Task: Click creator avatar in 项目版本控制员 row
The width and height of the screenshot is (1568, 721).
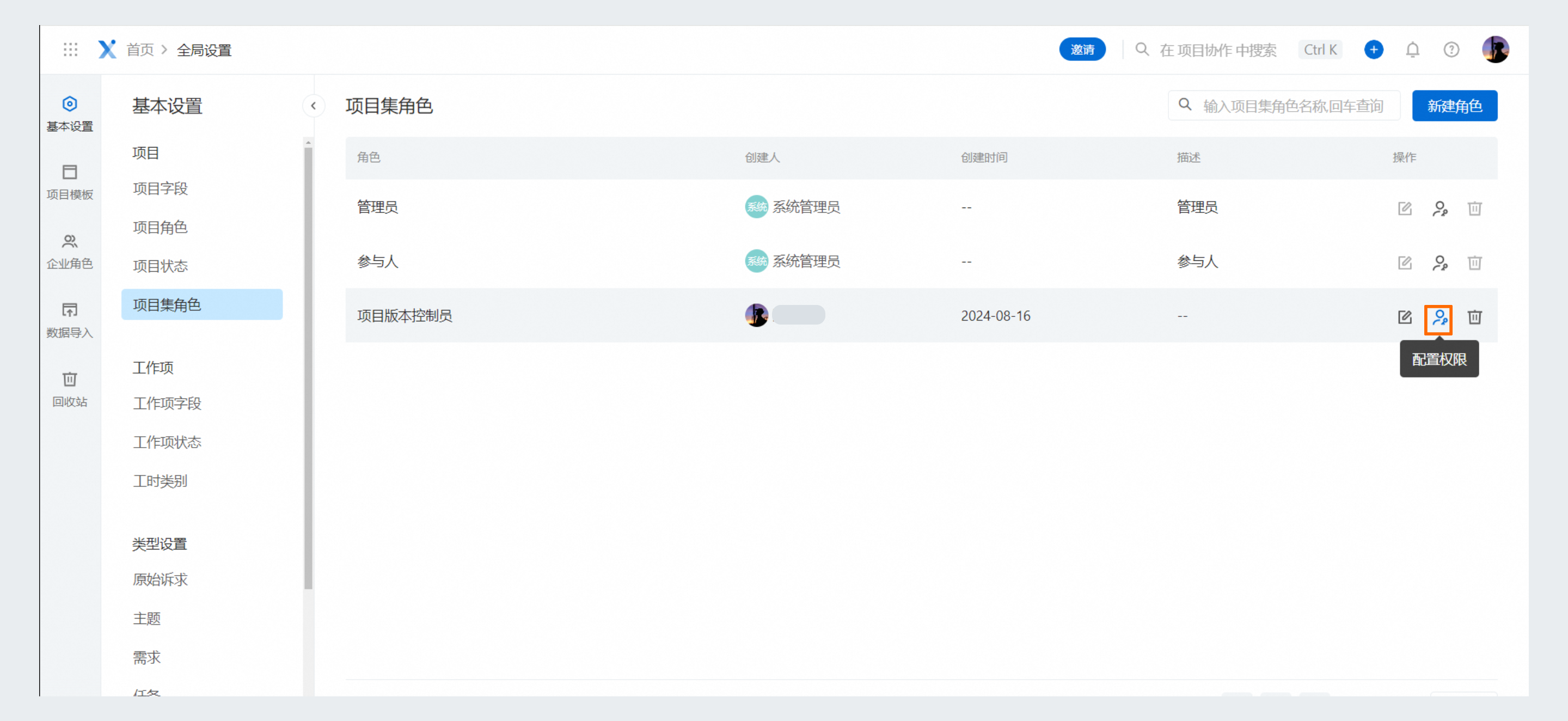Action: [756, 315]
